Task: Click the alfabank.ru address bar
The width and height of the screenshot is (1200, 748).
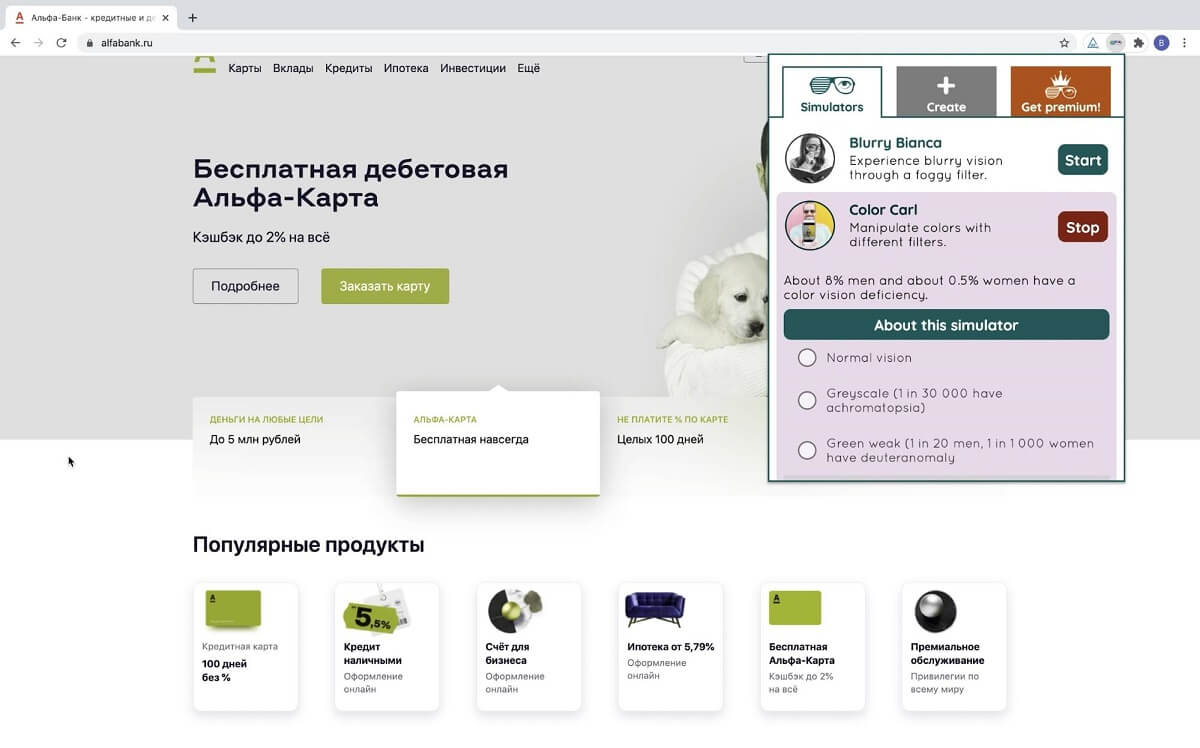Action: pos(127,43)
